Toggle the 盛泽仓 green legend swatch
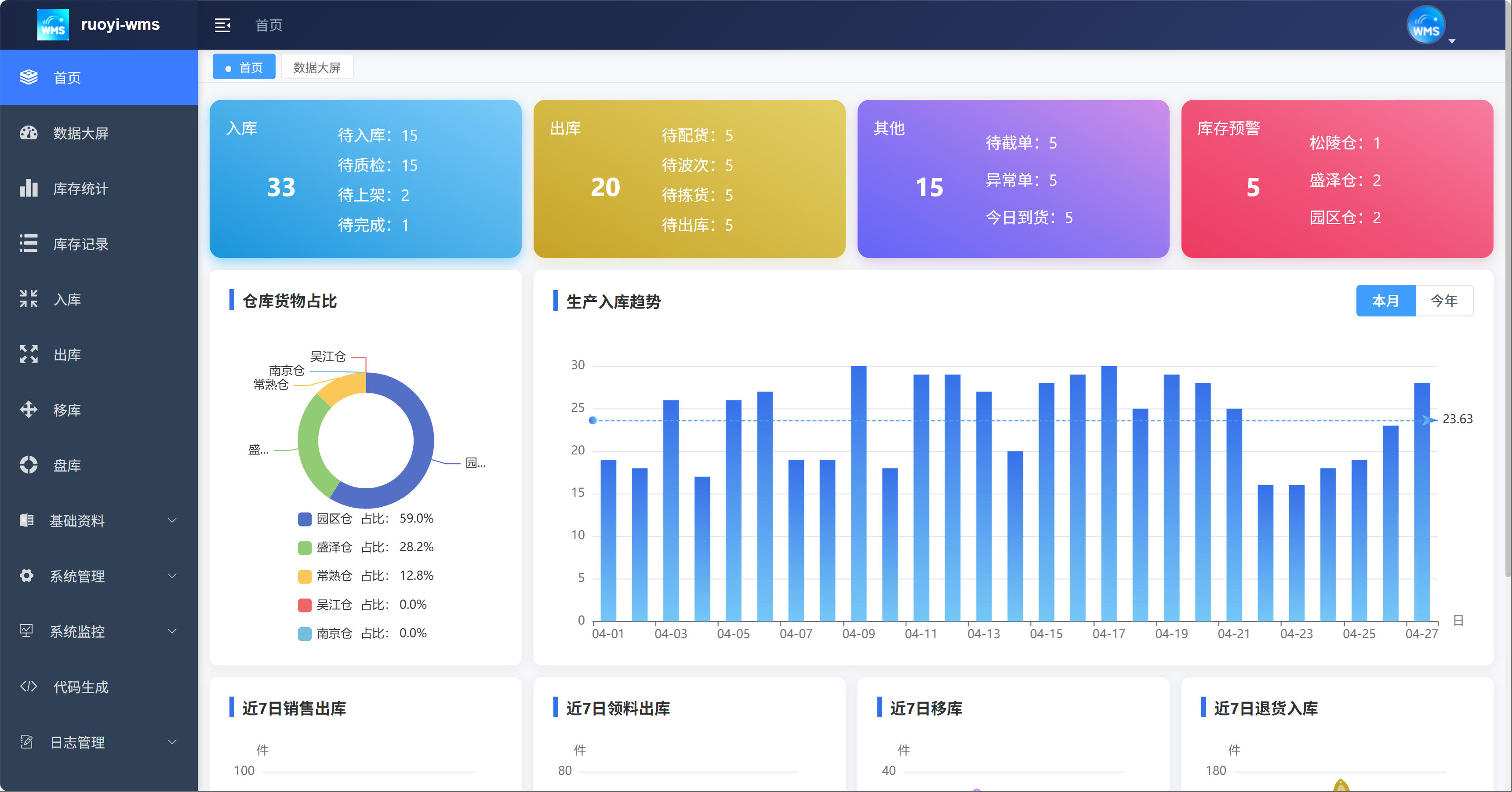Viewport: 1512px width, 792px height. [304, 548]
